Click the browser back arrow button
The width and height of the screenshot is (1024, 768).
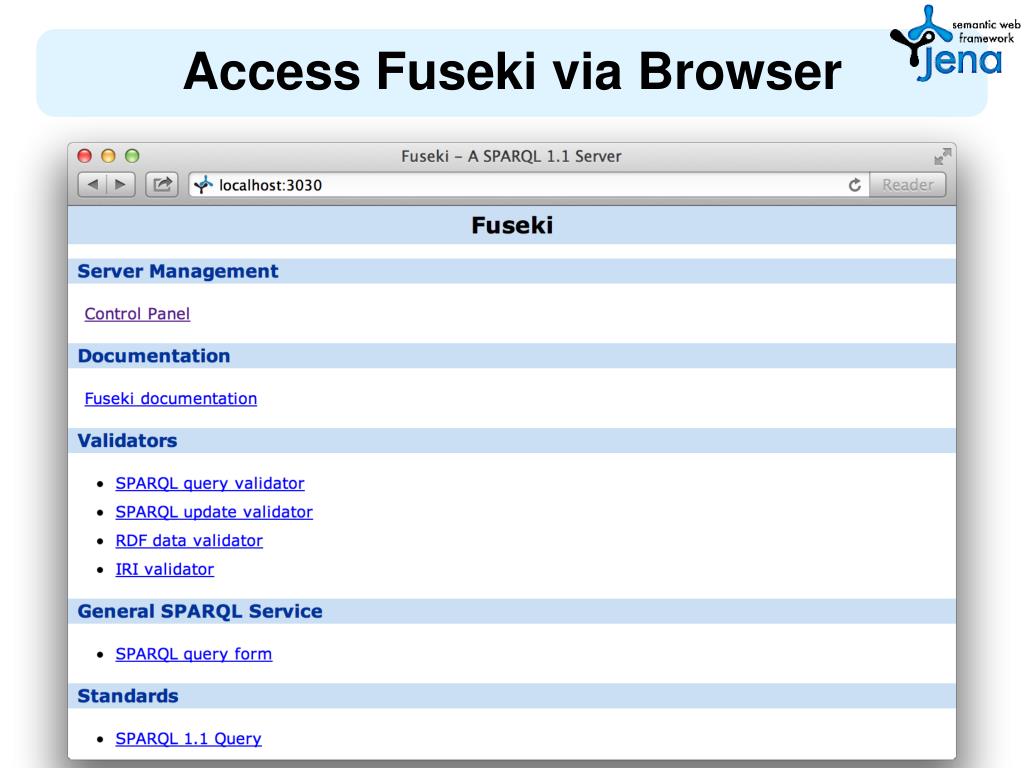92,185
